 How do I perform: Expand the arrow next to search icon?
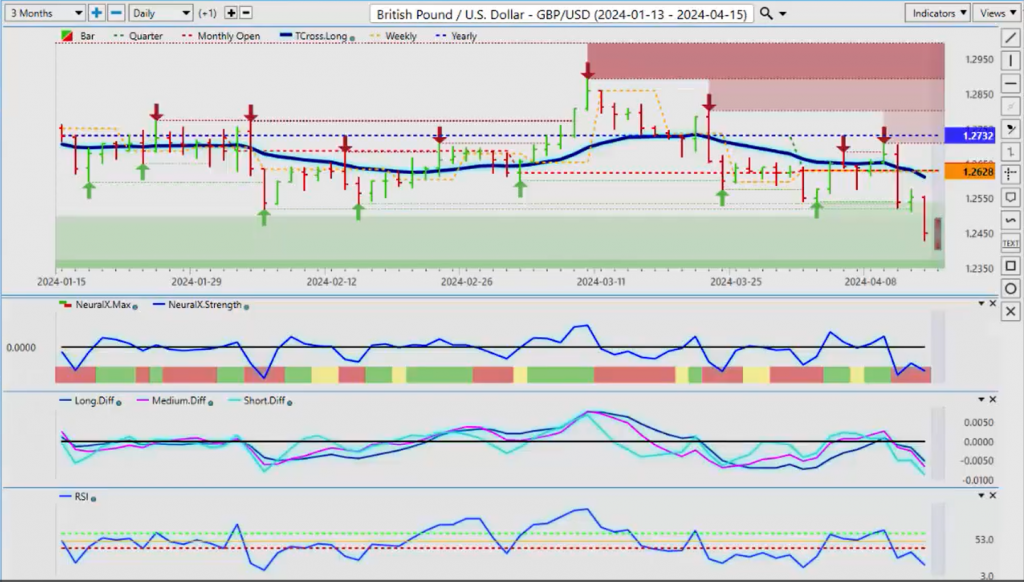[783, 14]
